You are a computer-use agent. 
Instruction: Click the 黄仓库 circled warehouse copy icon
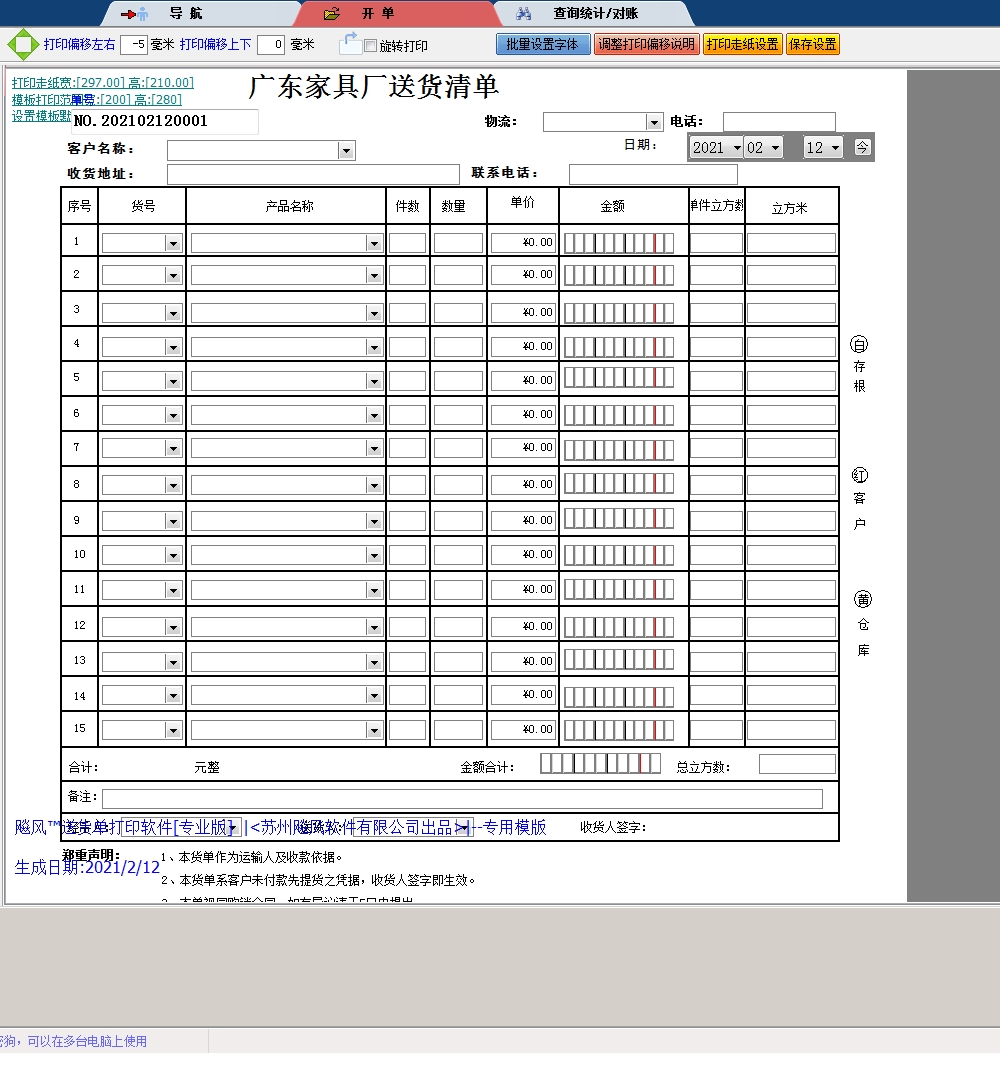coord(861,600)
